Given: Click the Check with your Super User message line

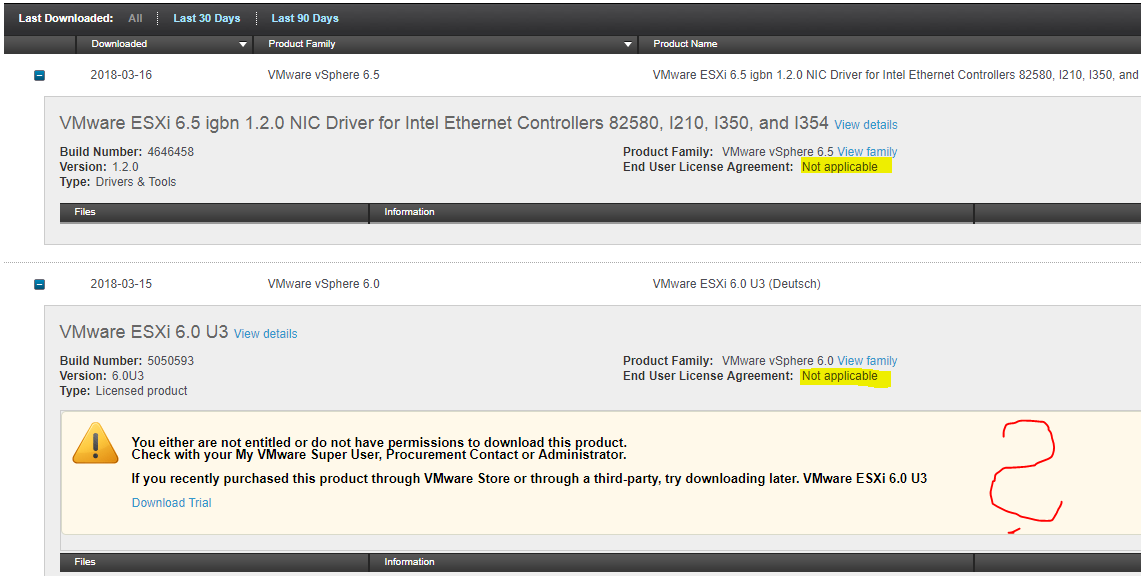Looking at the screenshot, I should click(379, 455).
